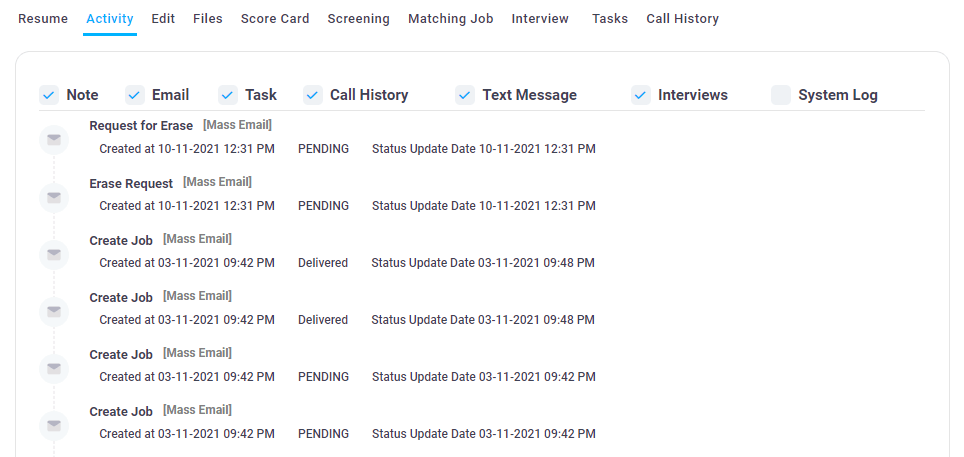Screen dimensions: 964x457
Task: Switch to the Edit tab
Action: click(164, 19)
